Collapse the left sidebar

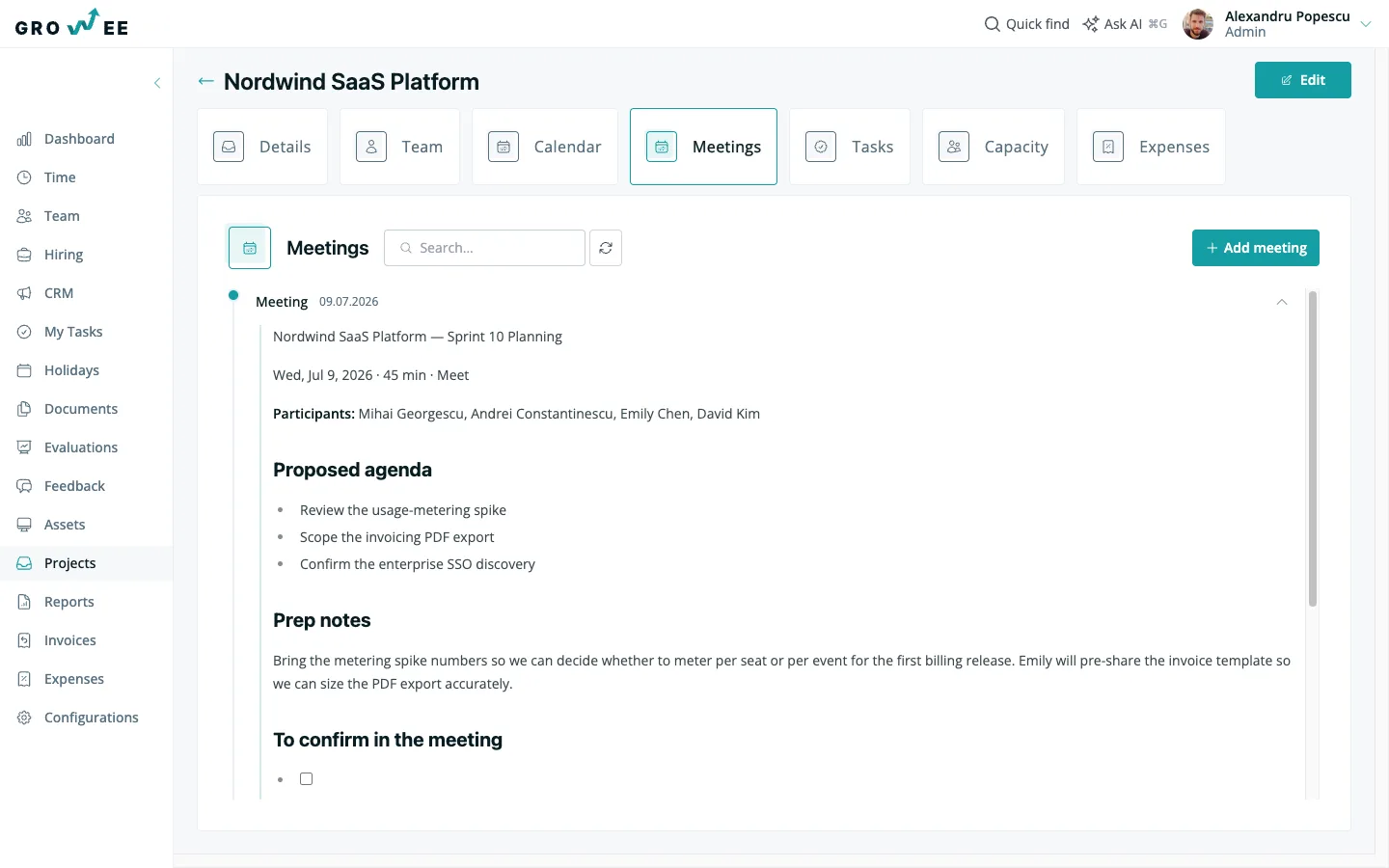[157, 83]
